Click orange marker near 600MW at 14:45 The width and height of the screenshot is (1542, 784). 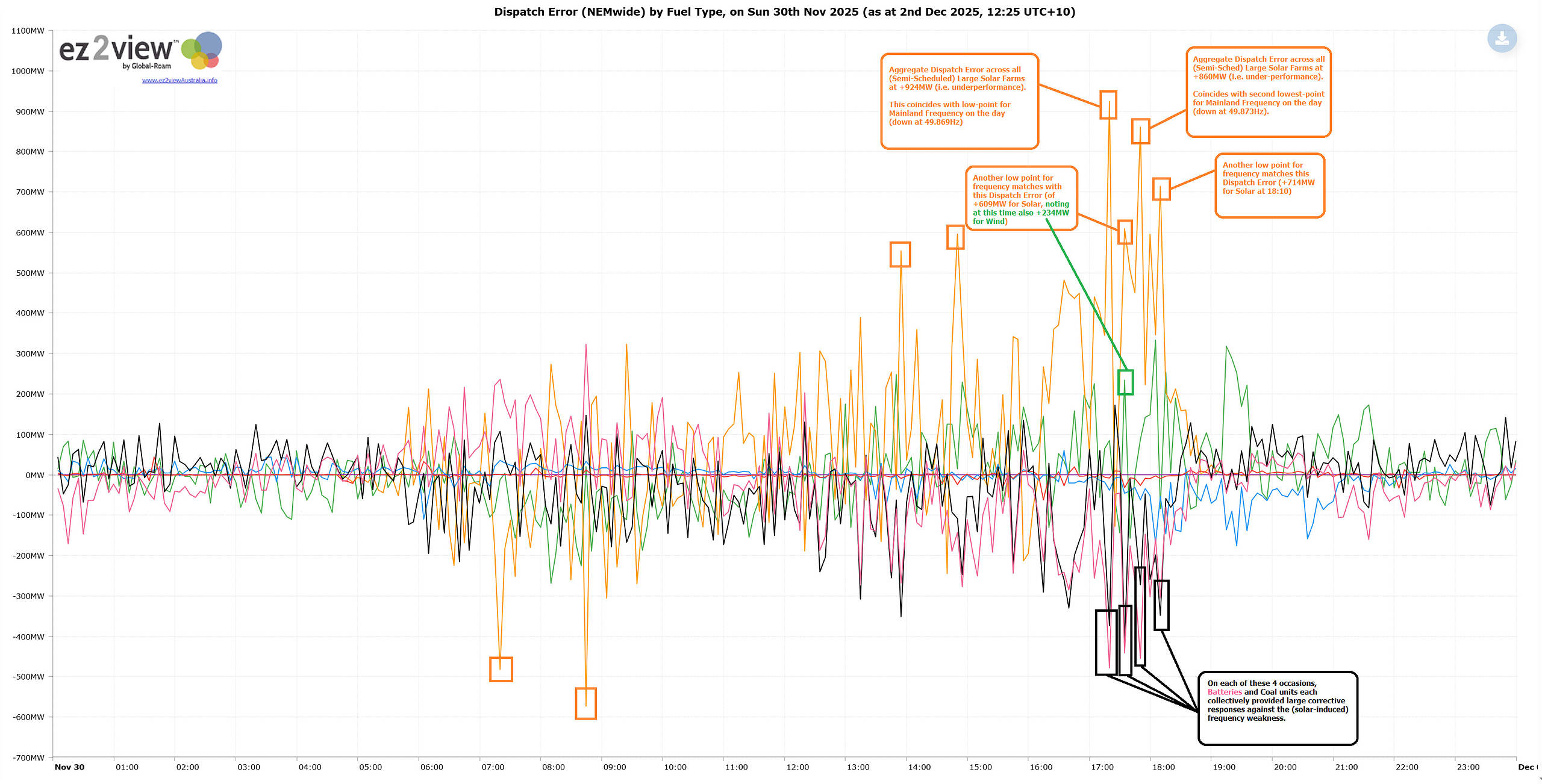[x=955, y=237]
